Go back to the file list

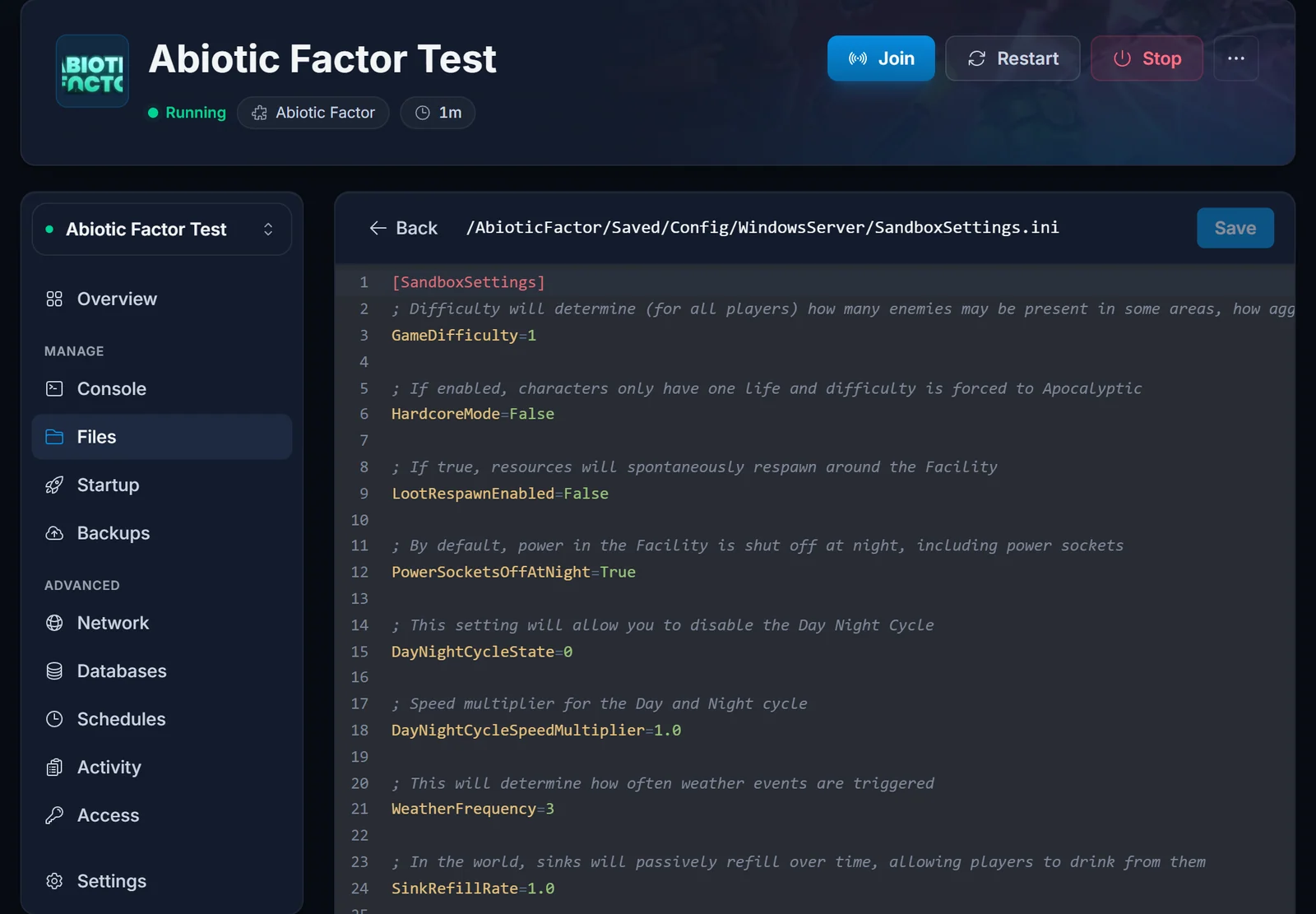tap(403, 228)
